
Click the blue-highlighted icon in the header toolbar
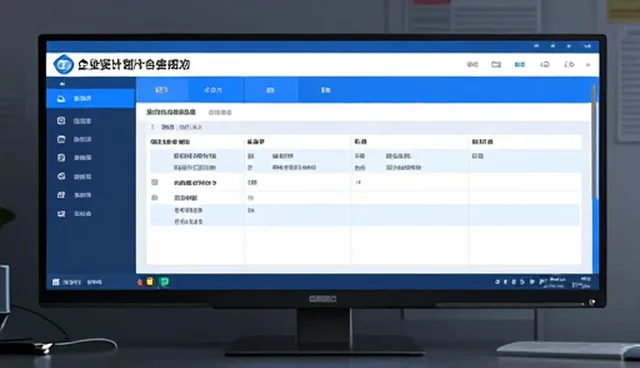[x=520, y=64]
